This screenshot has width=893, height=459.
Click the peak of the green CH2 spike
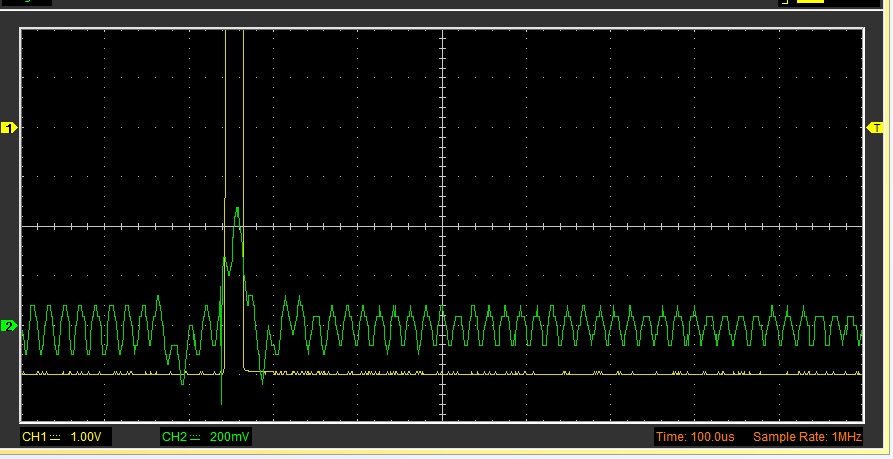point(237,208)
